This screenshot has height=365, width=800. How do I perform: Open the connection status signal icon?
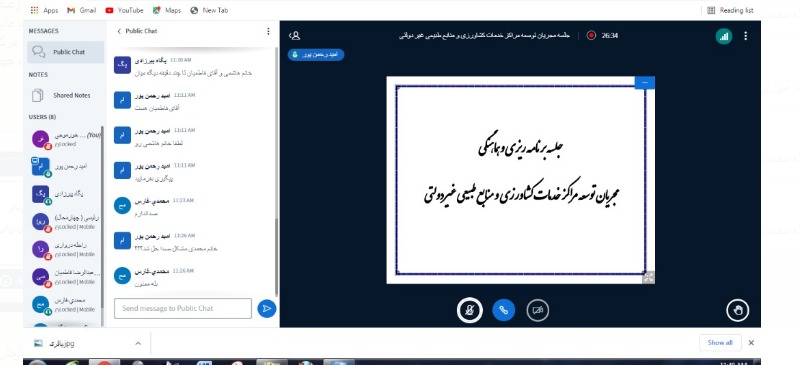point(723,36)
